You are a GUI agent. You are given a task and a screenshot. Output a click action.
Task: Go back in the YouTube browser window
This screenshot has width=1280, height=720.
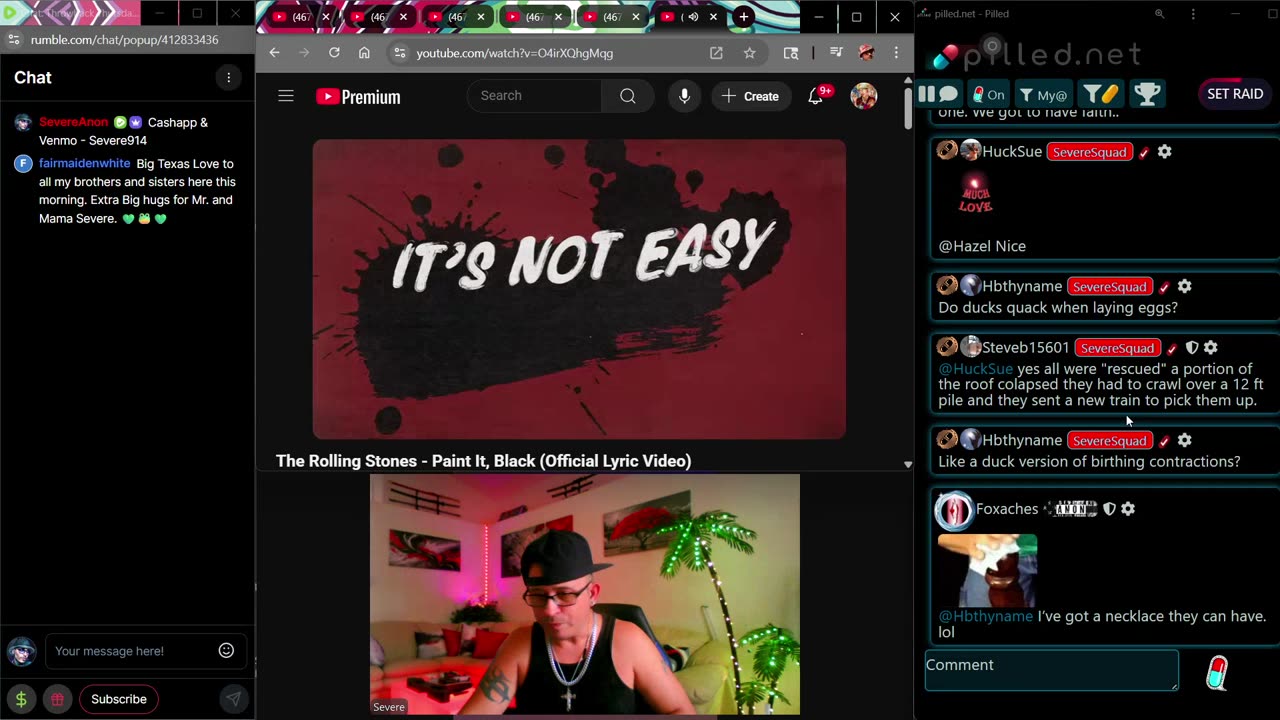coord(275,53)
